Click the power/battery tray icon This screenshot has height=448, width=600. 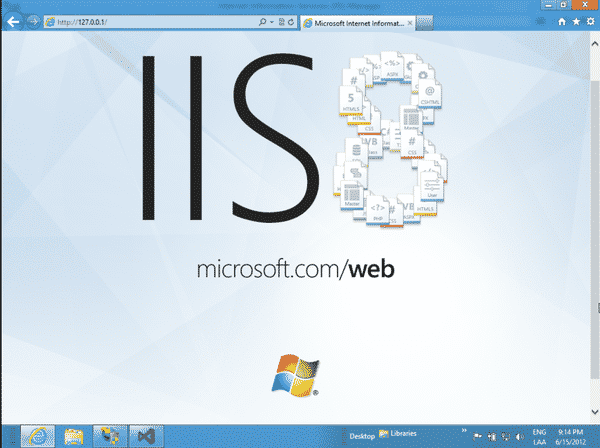point(492,437)
